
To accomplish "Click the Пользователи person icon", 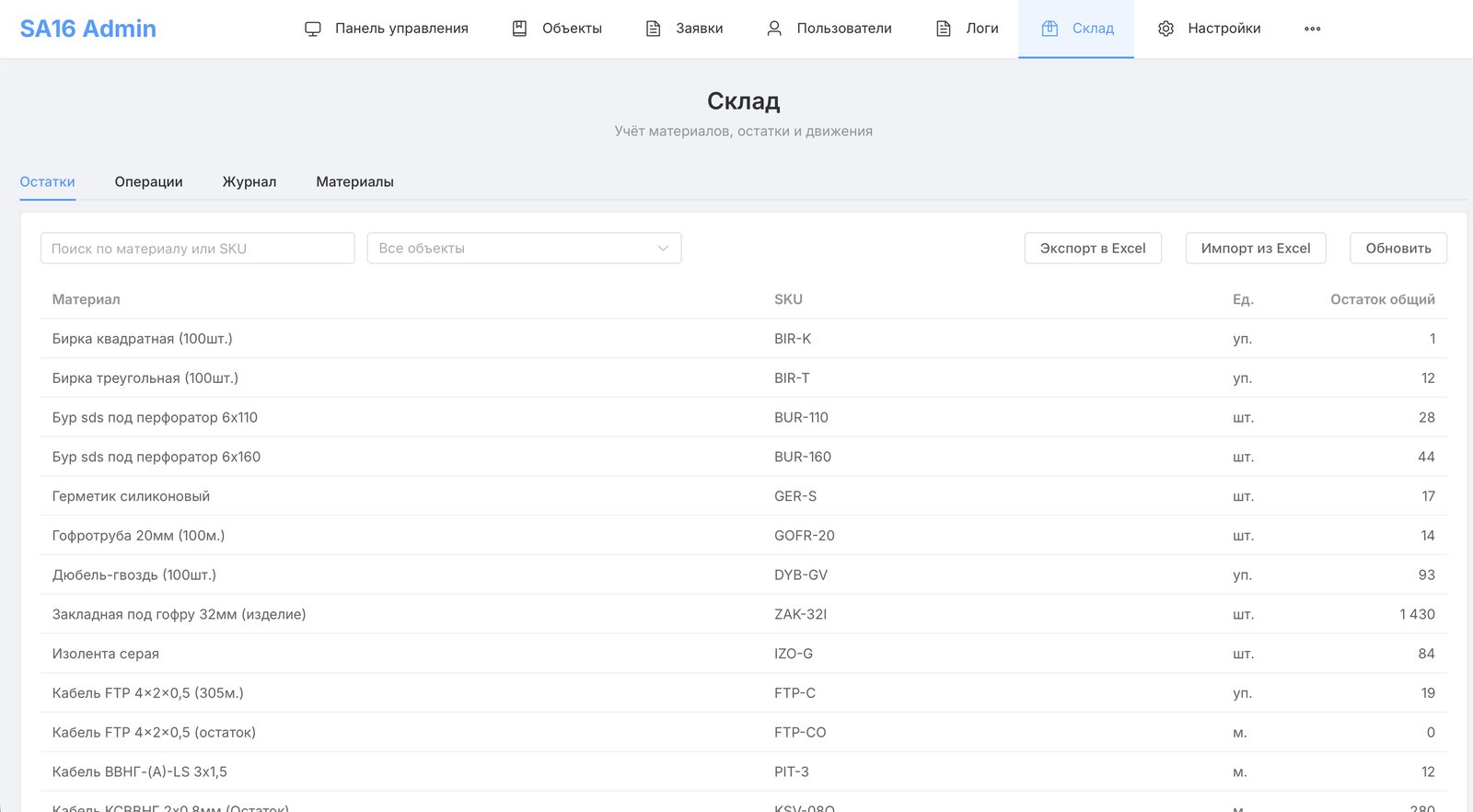I will 774,29.
